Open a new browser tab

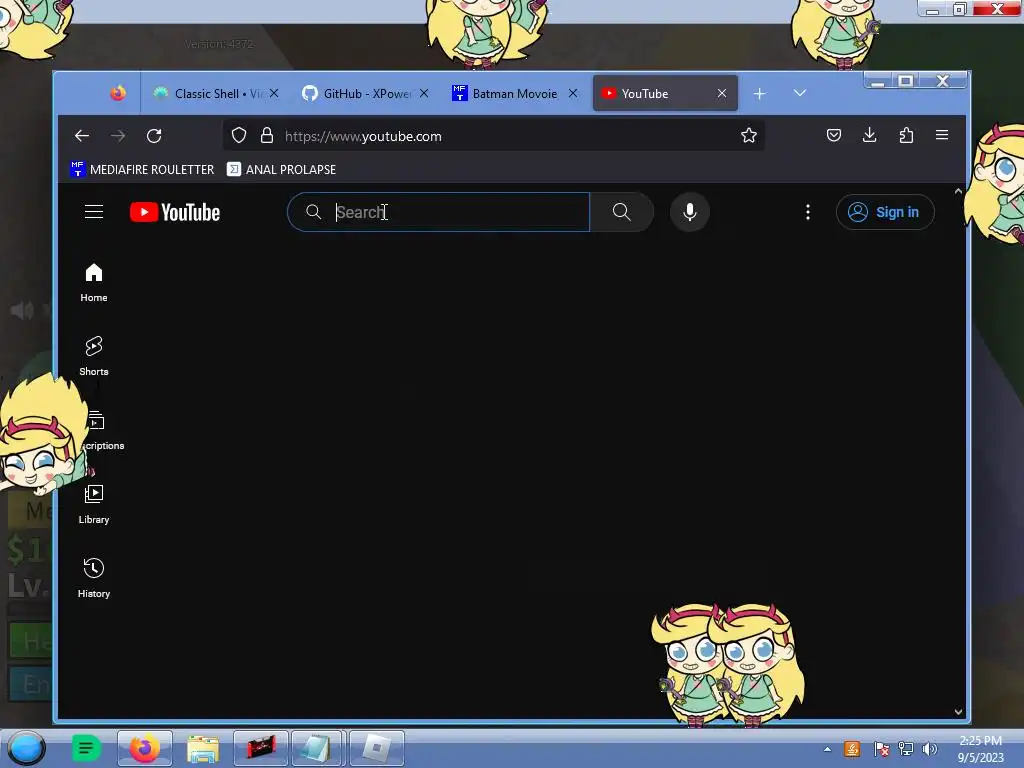point(759,94)
